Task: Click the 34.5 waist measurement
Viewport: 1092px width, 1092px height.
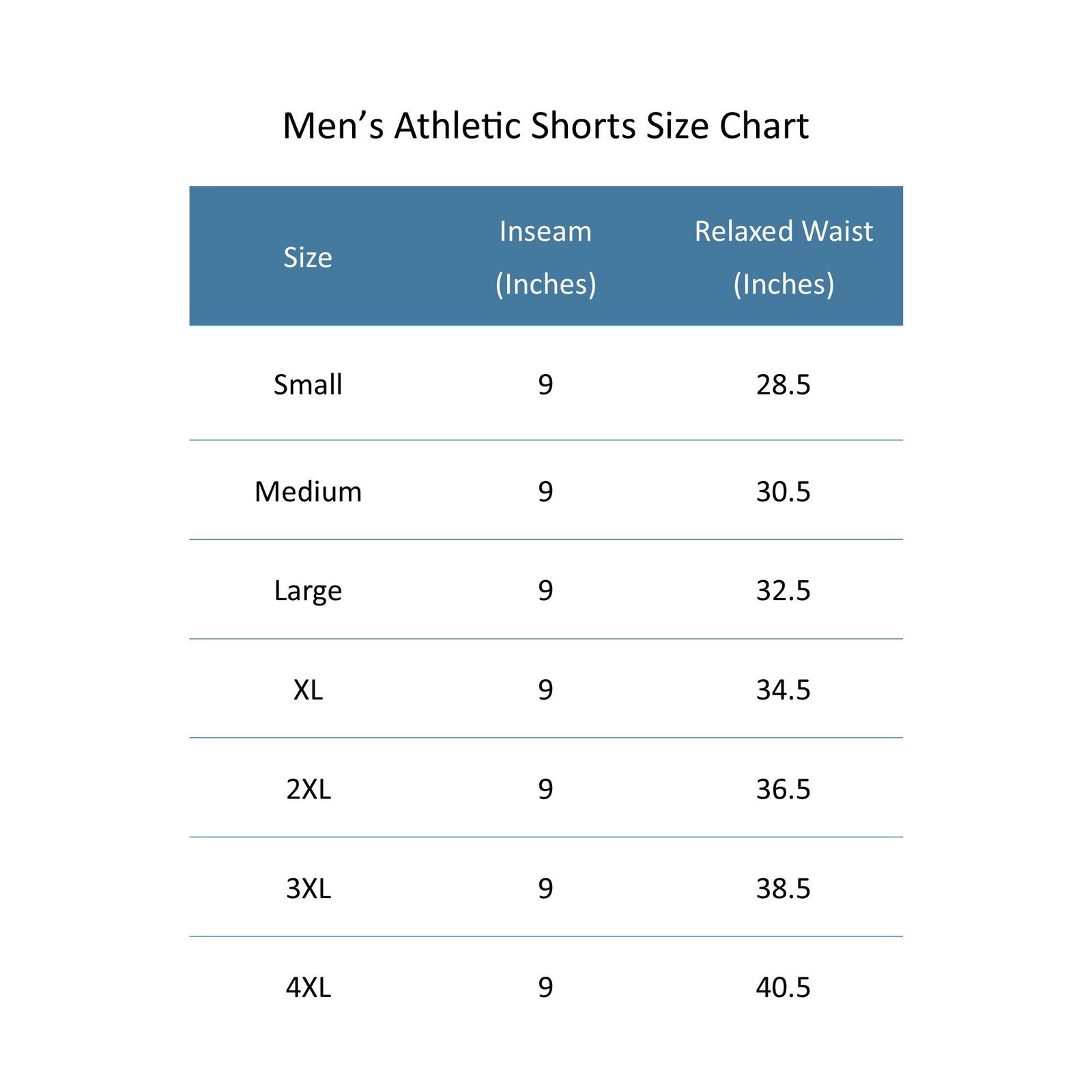Action: (x=783, y=690)
